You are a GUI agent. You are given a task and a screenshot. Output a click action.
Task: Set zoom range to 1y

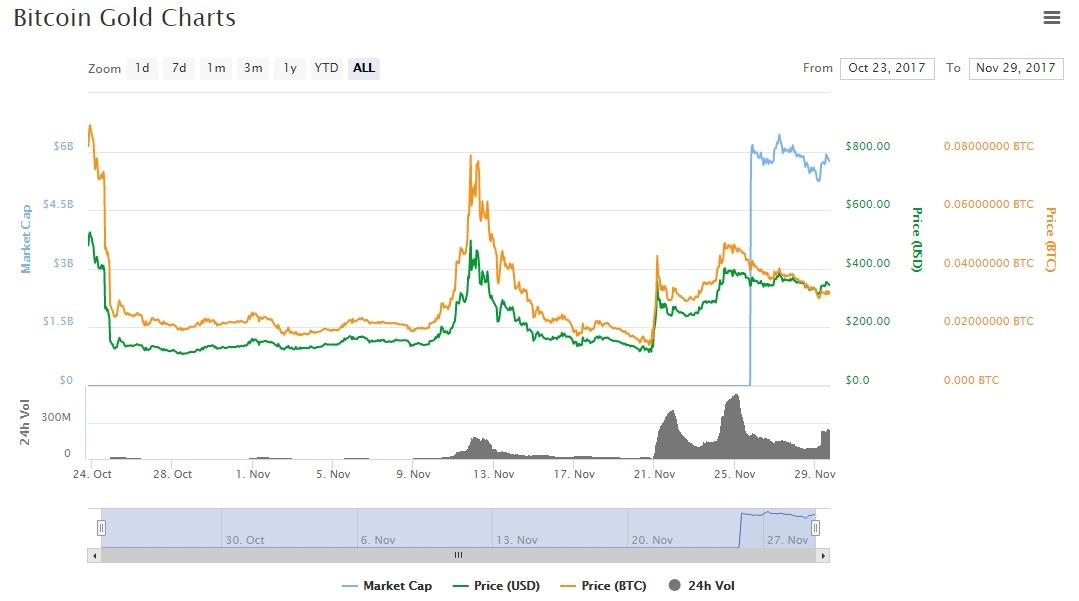(290, 68)
